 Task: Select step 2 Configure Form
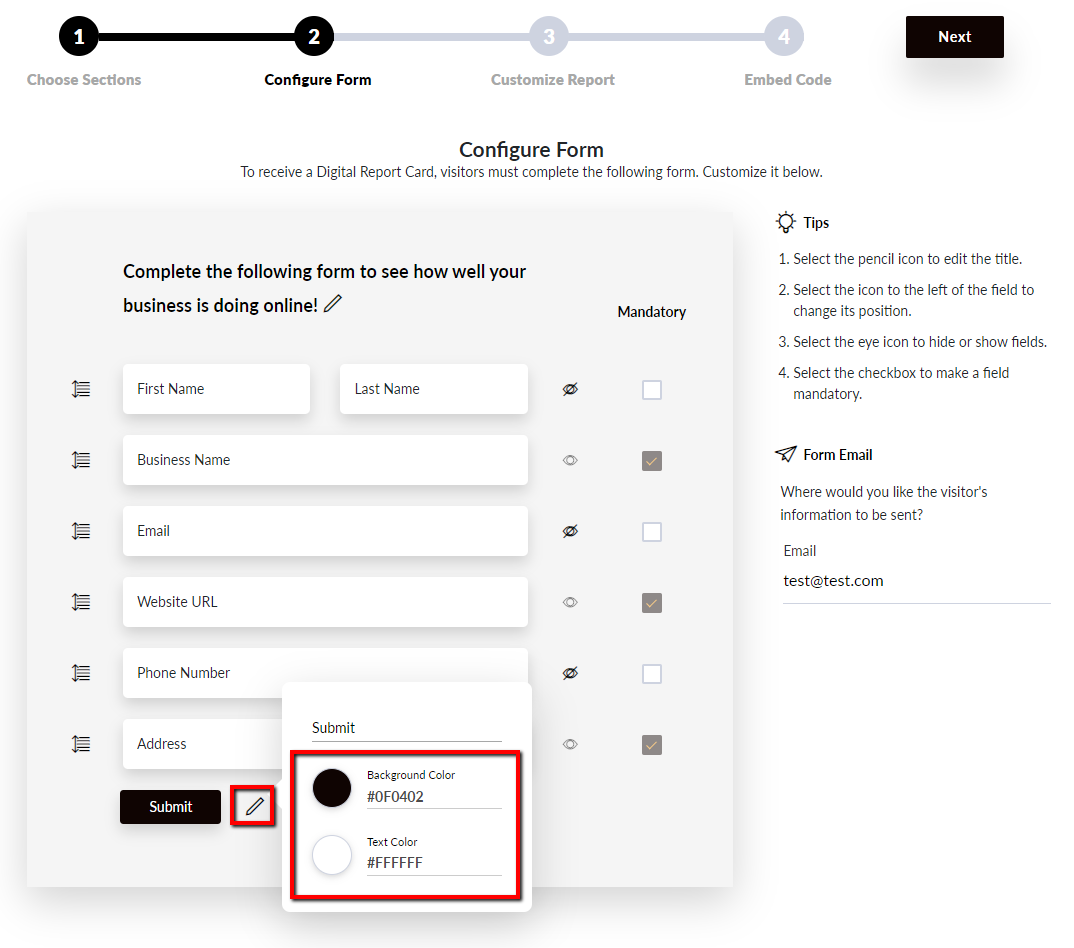pyautogui.click(x=314, y=36)
